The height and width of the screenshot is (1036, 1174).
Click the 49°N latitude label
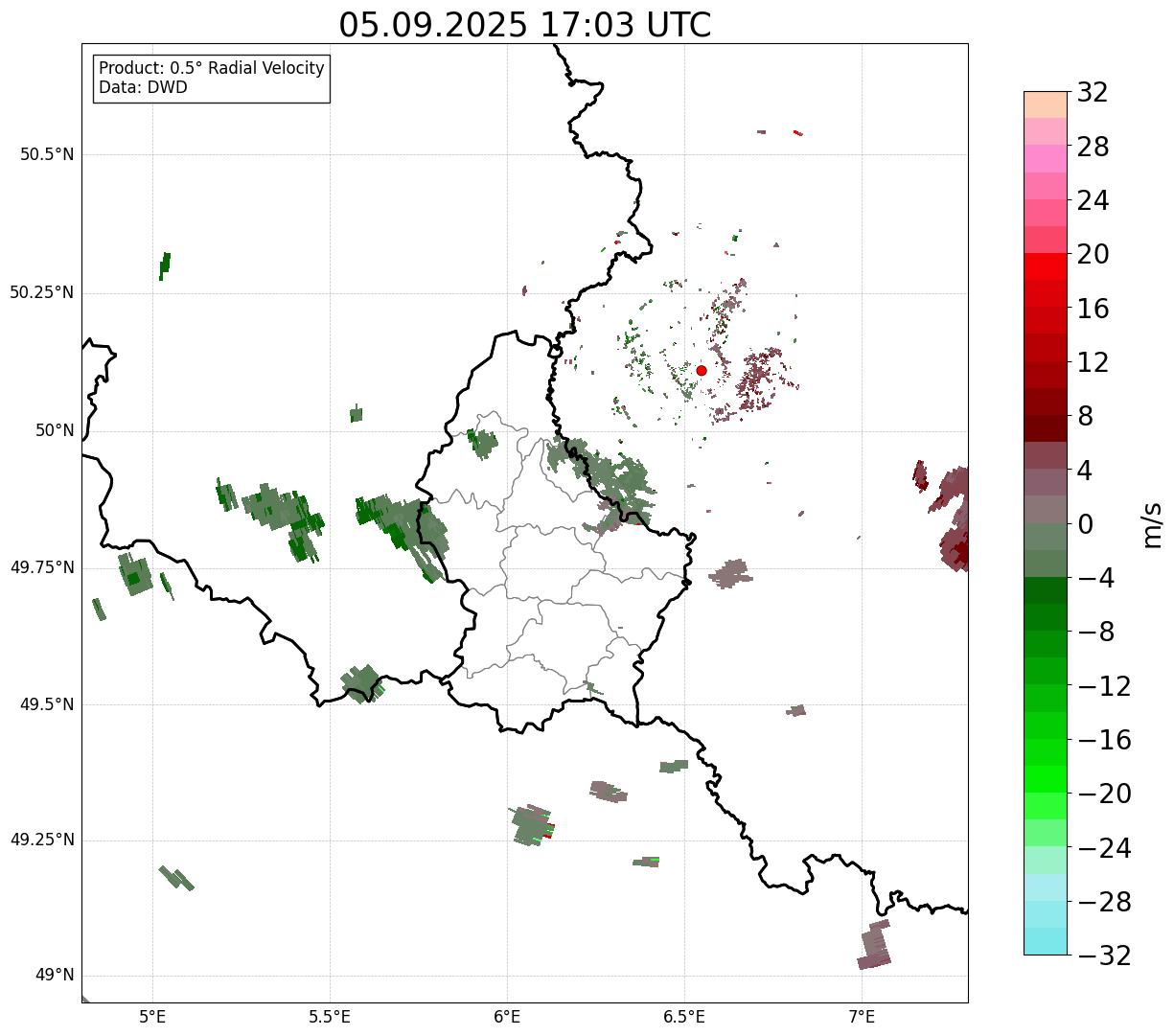pos(56,976)
